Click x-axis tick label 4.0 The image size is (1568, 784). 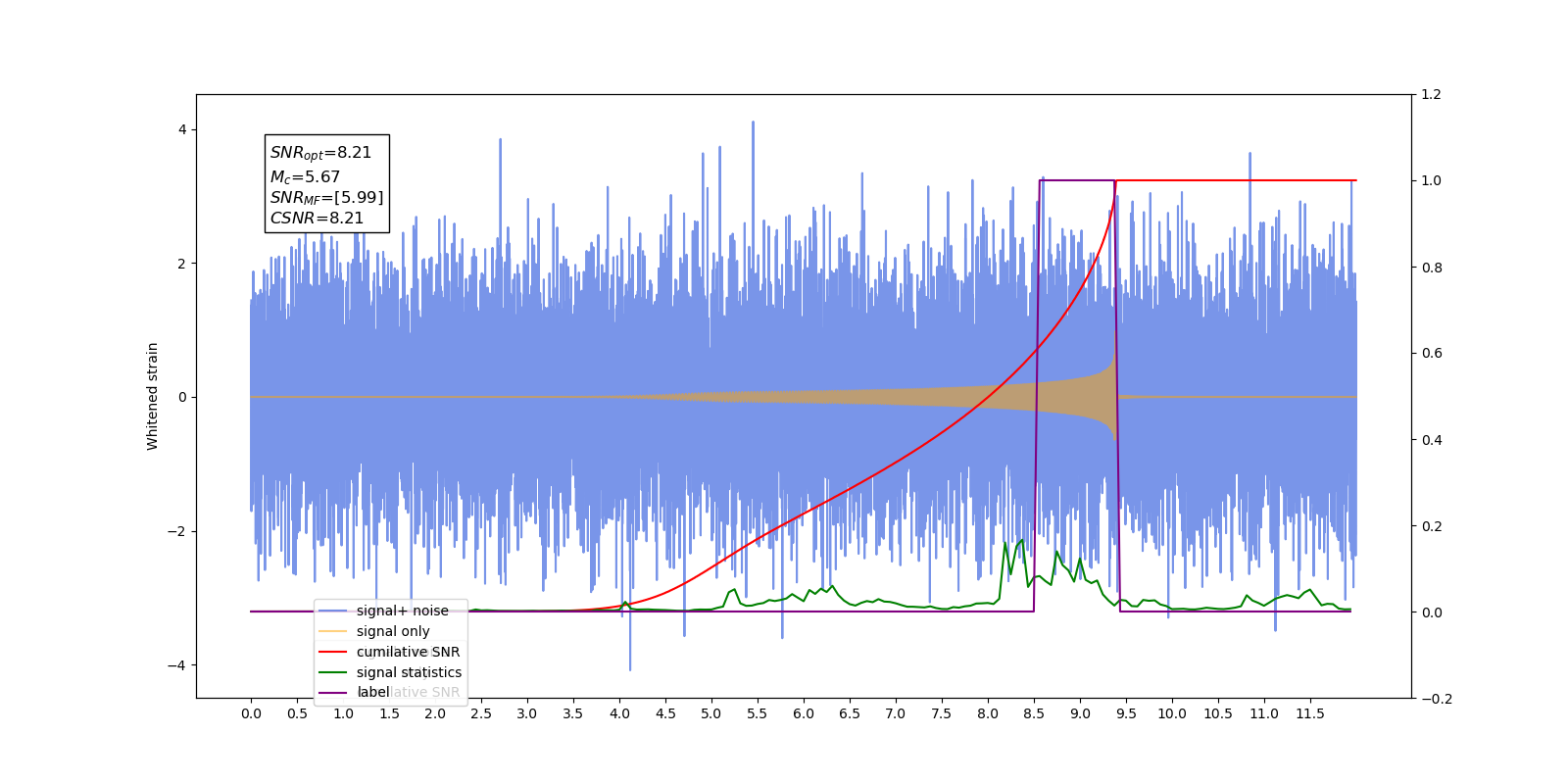tap(619, 713)
